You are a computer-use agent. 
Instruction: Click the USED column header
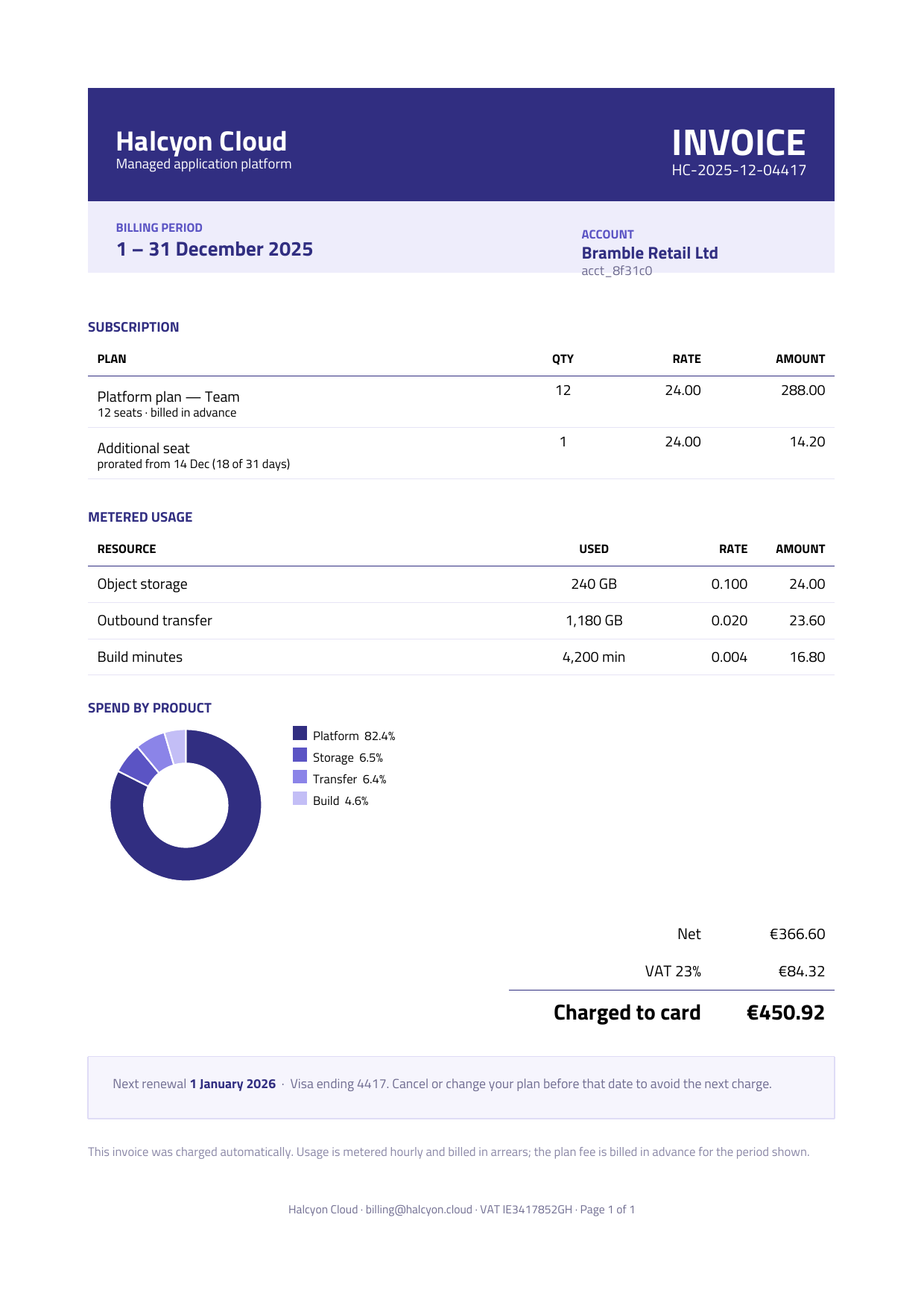coord(594,549)
